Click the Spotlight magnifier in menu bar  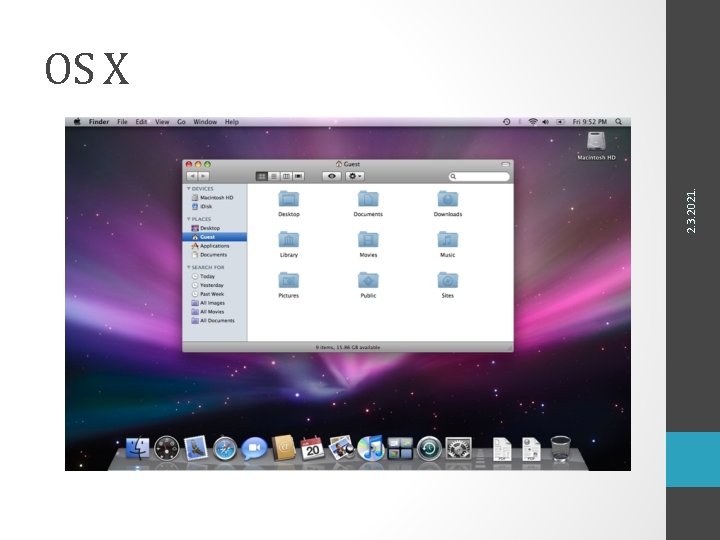pyautogui.click(x=619, y=122)
